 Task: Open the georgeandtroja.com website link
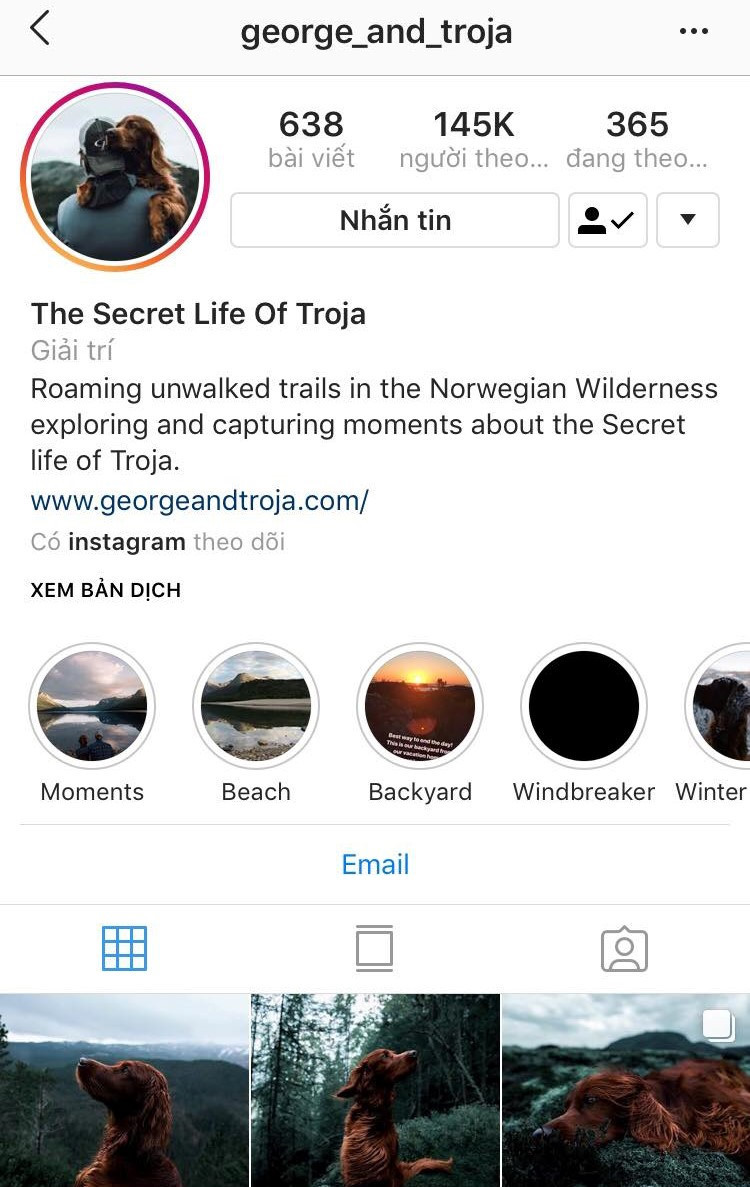[200, 500]
